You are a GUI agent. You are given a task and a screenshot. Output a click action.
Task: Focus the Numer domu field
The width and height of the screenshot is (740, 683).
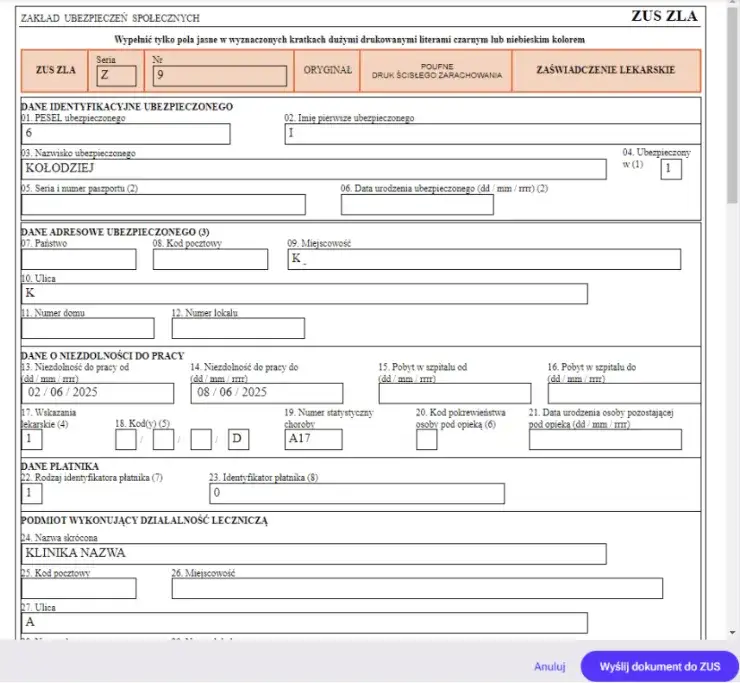point(88,328)
